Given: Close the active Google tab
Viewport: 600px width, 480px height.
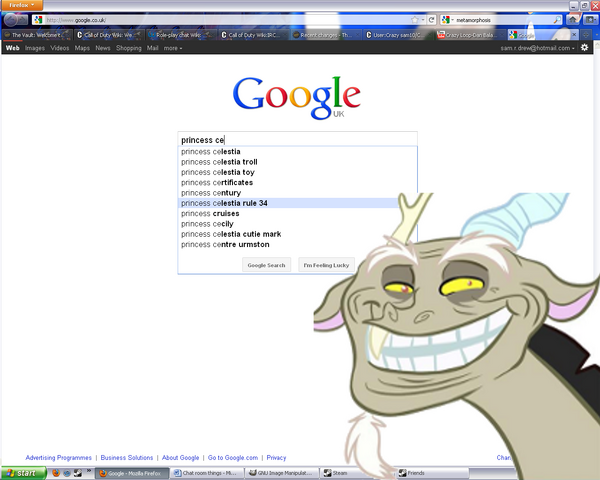Looking at the screenshot, I should (574, 35).
